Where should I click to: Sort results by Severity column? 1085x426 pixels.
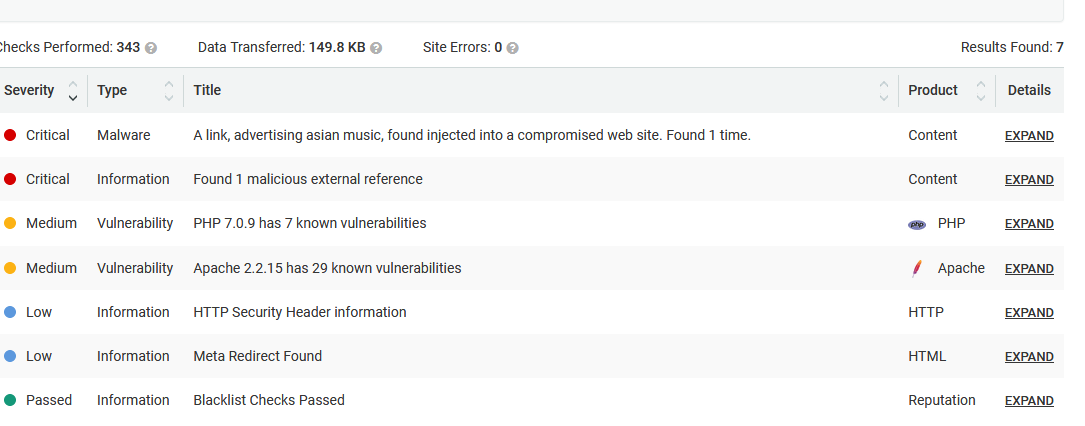click(x=72, y=91)
